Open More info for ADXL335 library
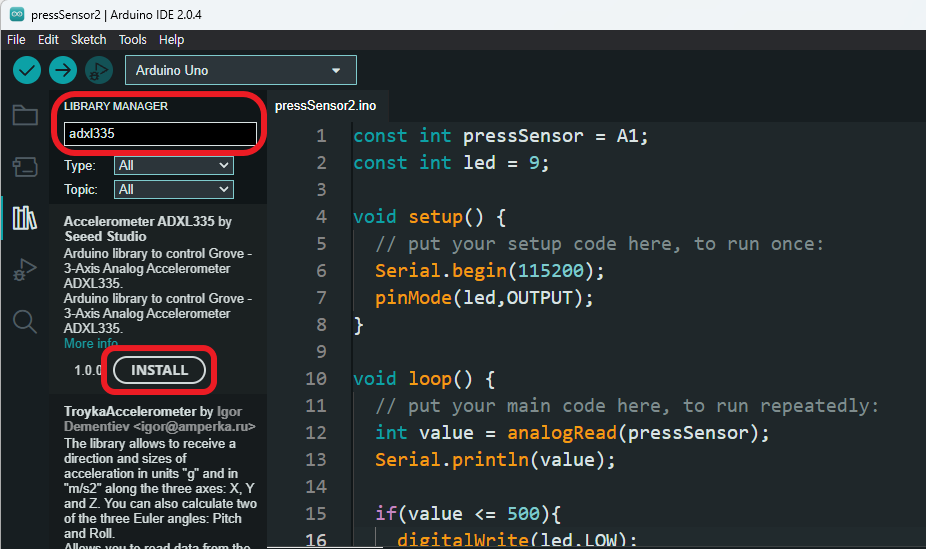The image size is (926, 549). click(x=91, y=344)
